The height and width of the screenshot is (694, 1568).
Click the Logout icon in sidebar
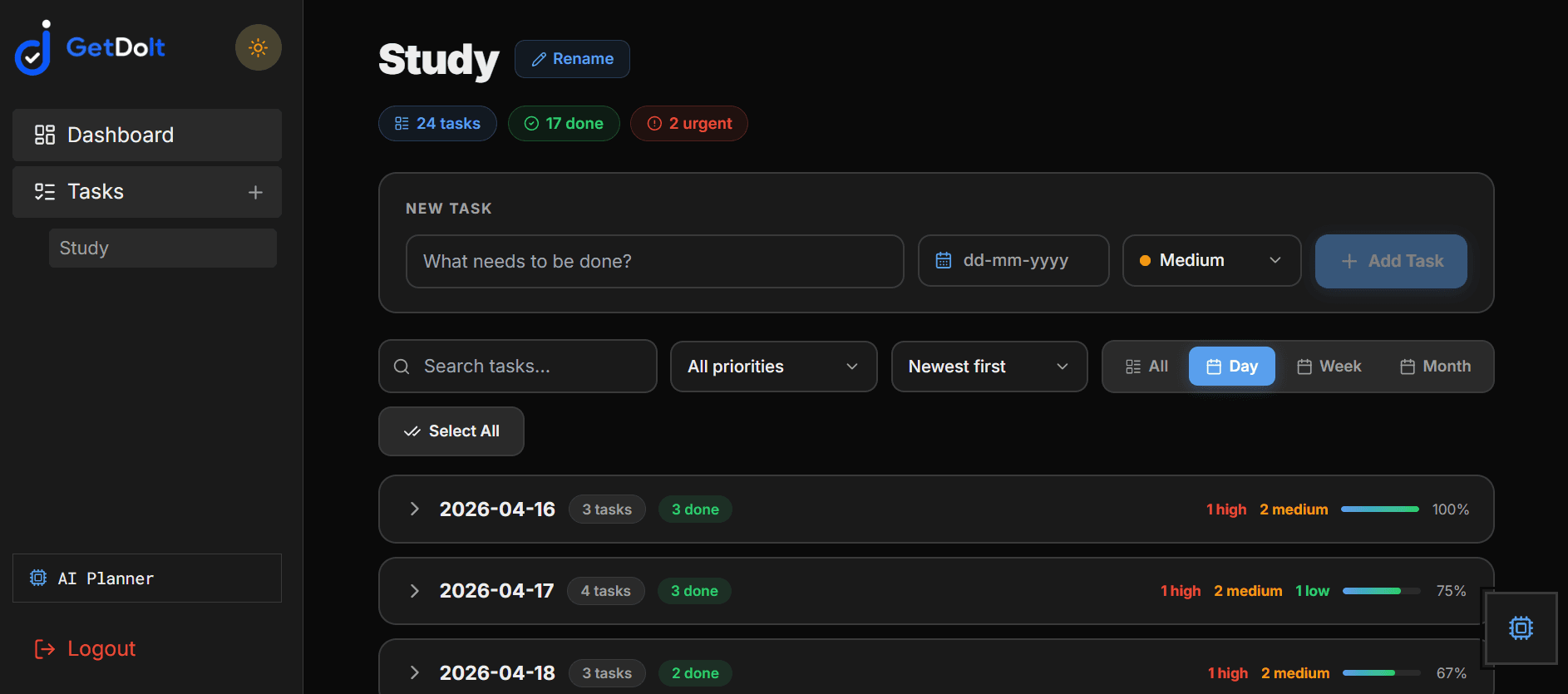coord(44,648)
